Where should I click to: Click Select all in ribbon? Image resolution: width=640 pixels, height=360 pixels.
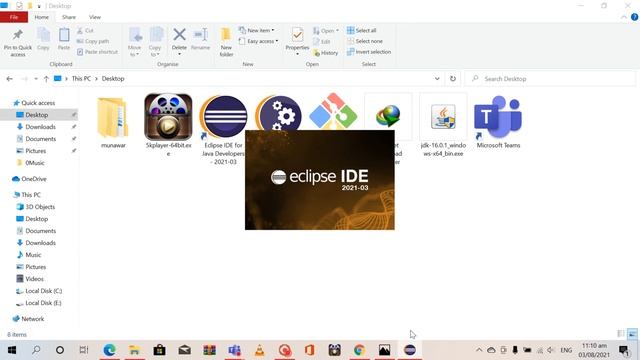coord(362,30)
